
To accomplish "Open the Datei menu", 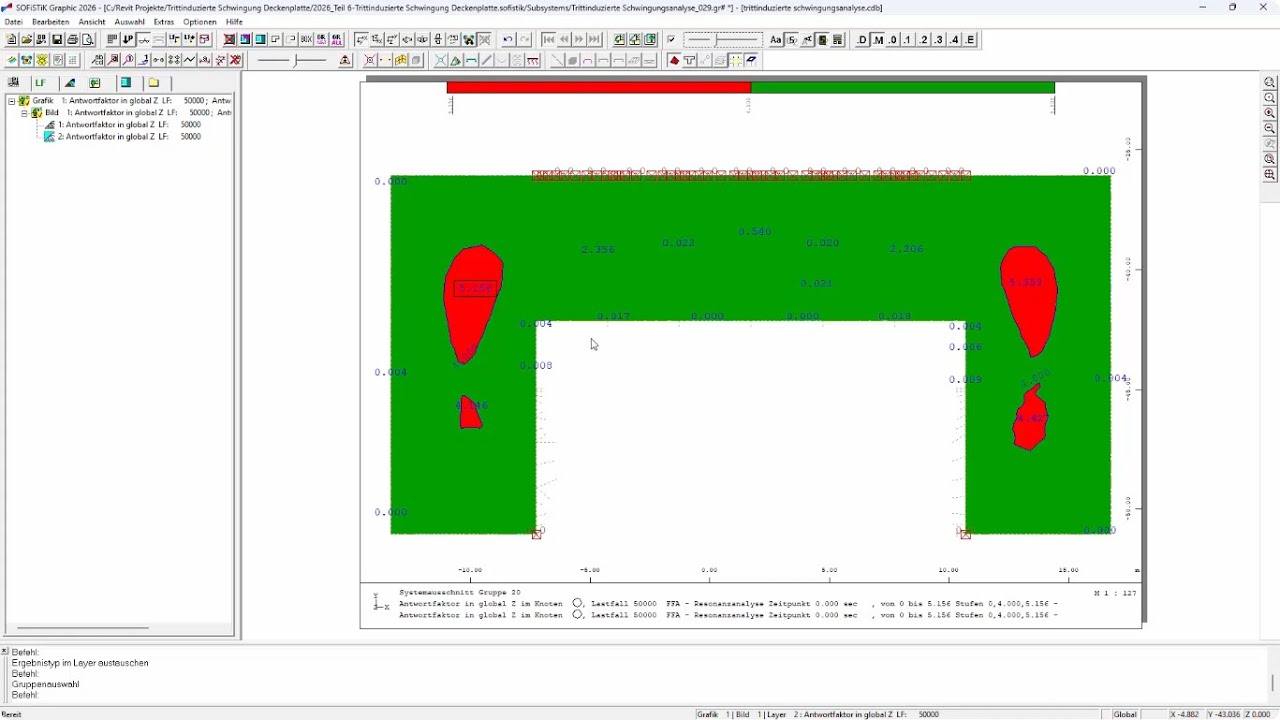I will 14,22.
